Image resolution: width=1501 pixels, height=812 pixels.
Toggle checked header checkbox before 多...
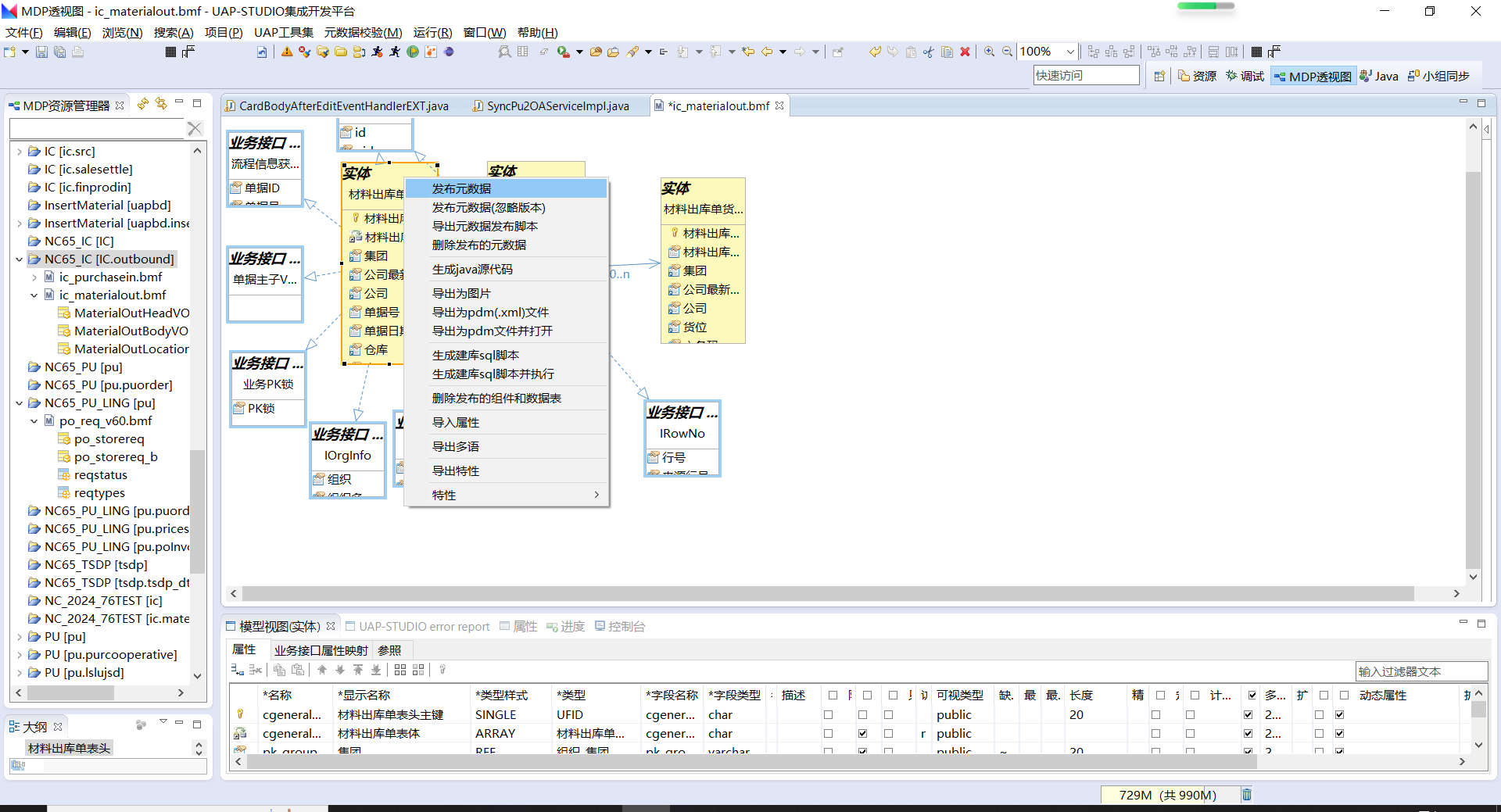pos(1253,696)
